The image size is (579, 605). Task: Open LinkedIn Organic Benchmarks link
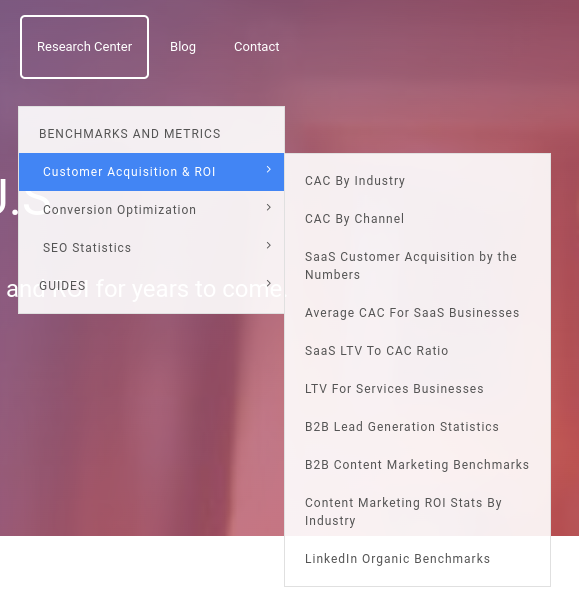(397, 559)
